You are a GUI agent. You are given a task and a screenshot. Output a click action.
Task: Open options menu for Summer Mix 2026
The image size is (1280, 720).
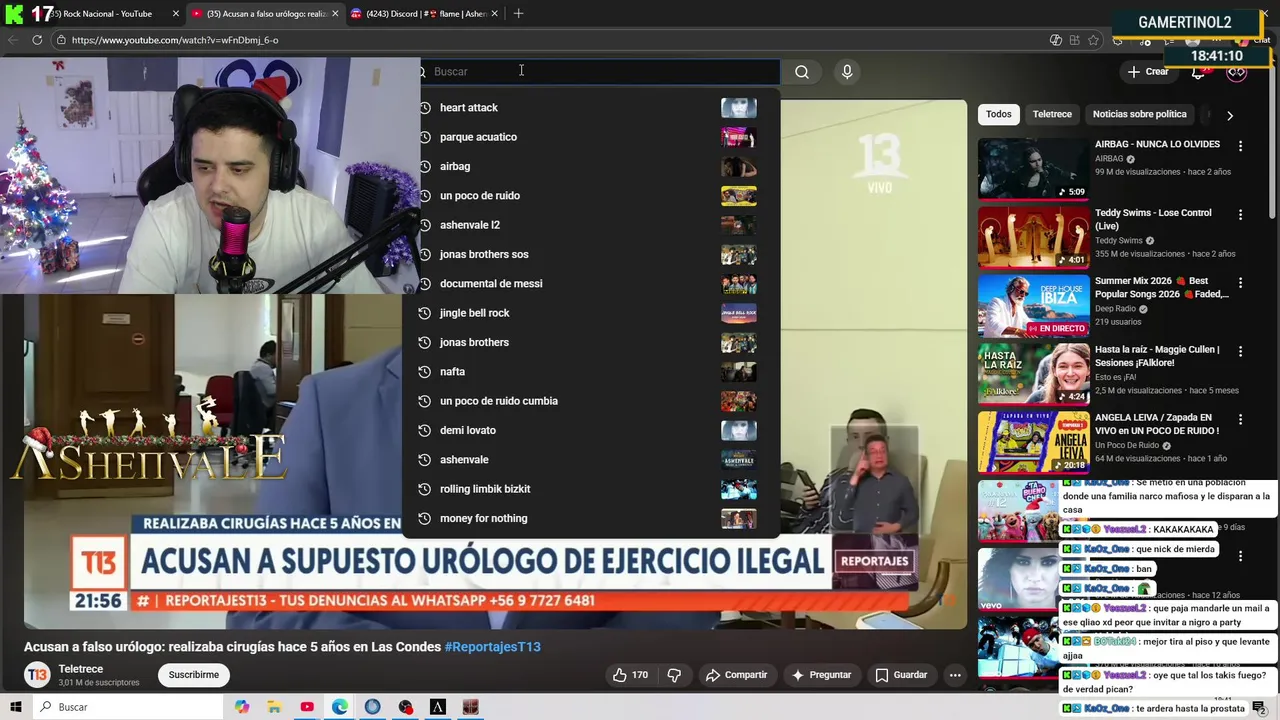1240,283
